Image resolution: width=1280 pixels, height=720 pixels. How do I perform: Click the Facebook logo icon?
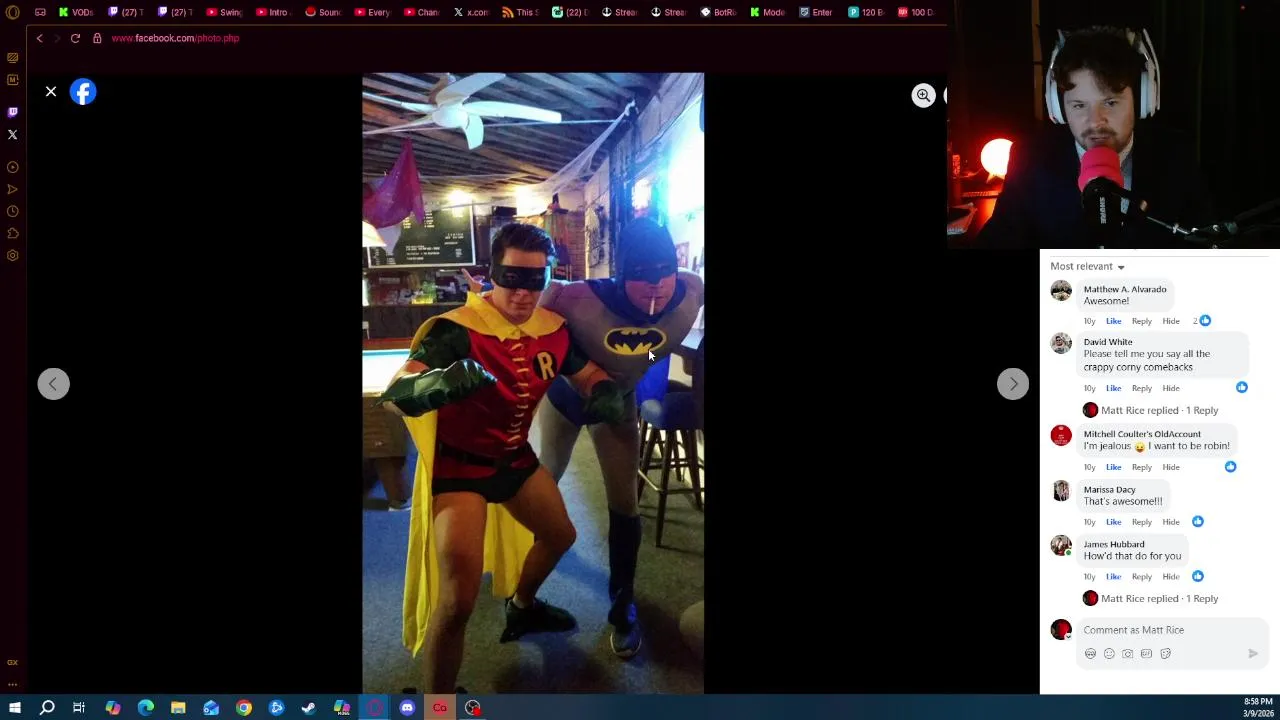[x=83, y=92]
